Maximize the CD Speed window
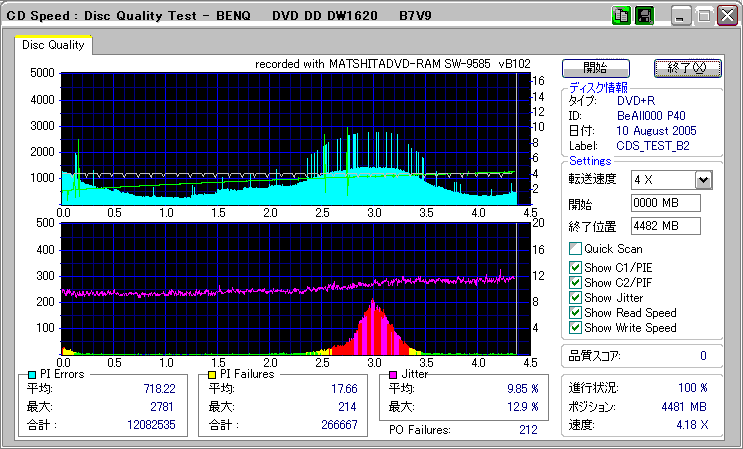Viewport: 743px width, 449px height. pos(704,16)
